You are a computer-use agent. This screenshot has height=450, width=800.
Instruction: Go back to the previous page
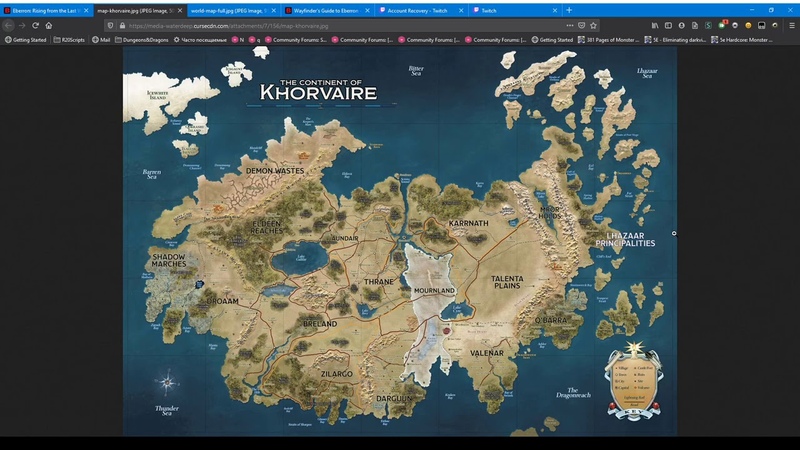(x=8, y=26)
